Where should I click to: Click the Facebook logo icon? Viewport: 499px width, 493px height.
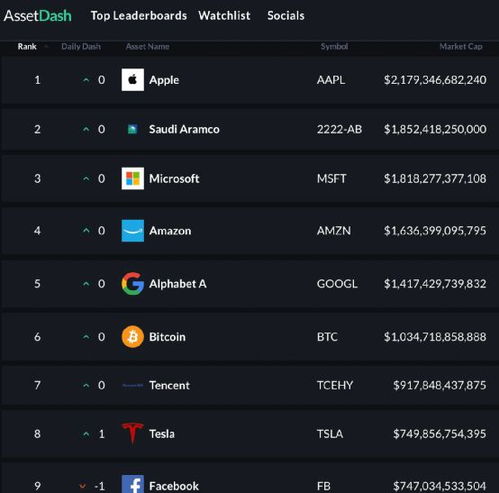tap(133, 484)
